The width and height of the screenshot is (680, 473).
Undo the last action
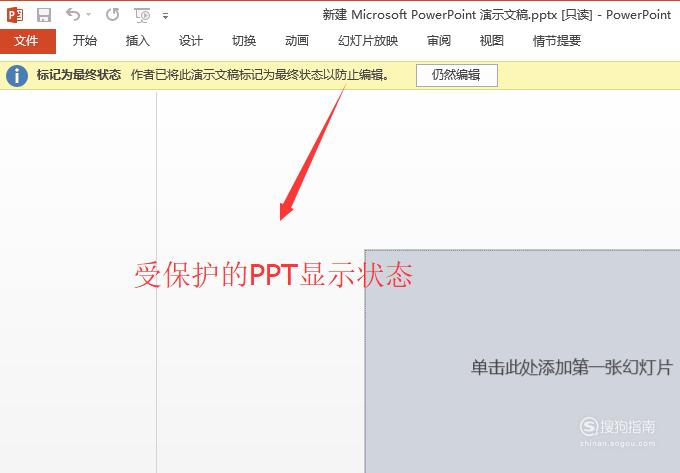72,15
